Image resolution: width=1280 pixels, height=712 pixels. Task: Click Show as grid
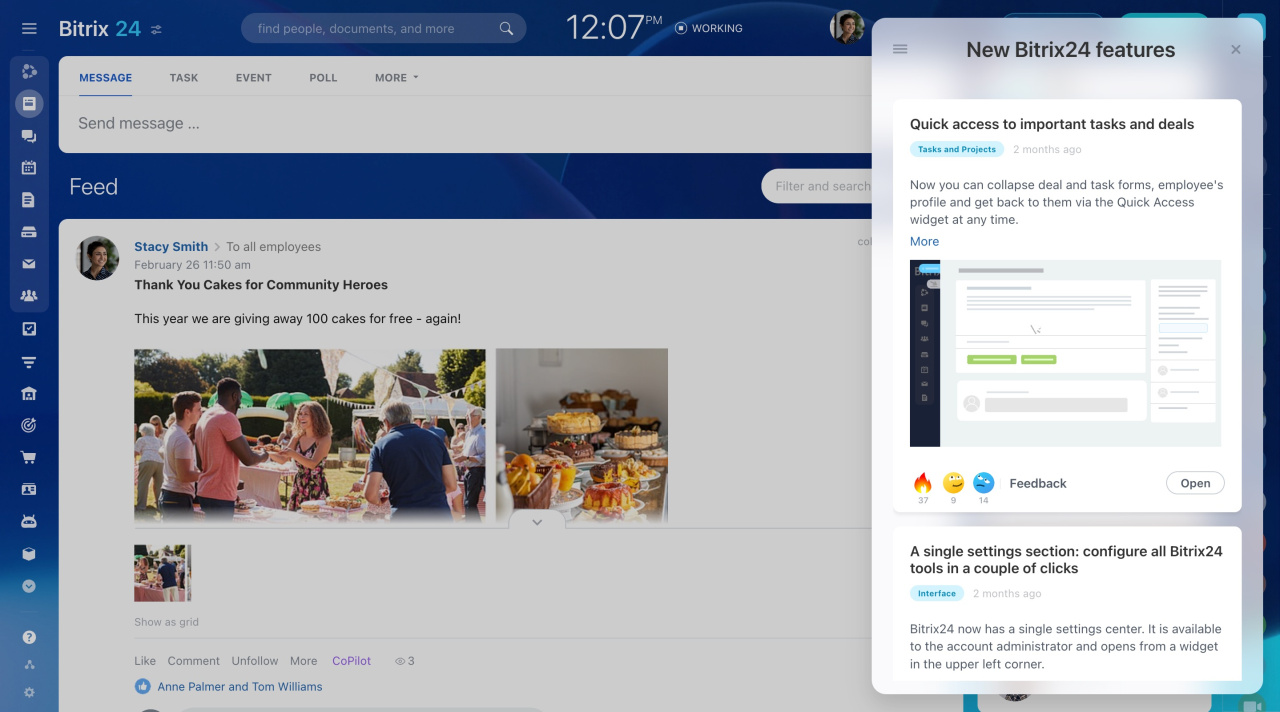pyautogui.click(x=166, y=622)
